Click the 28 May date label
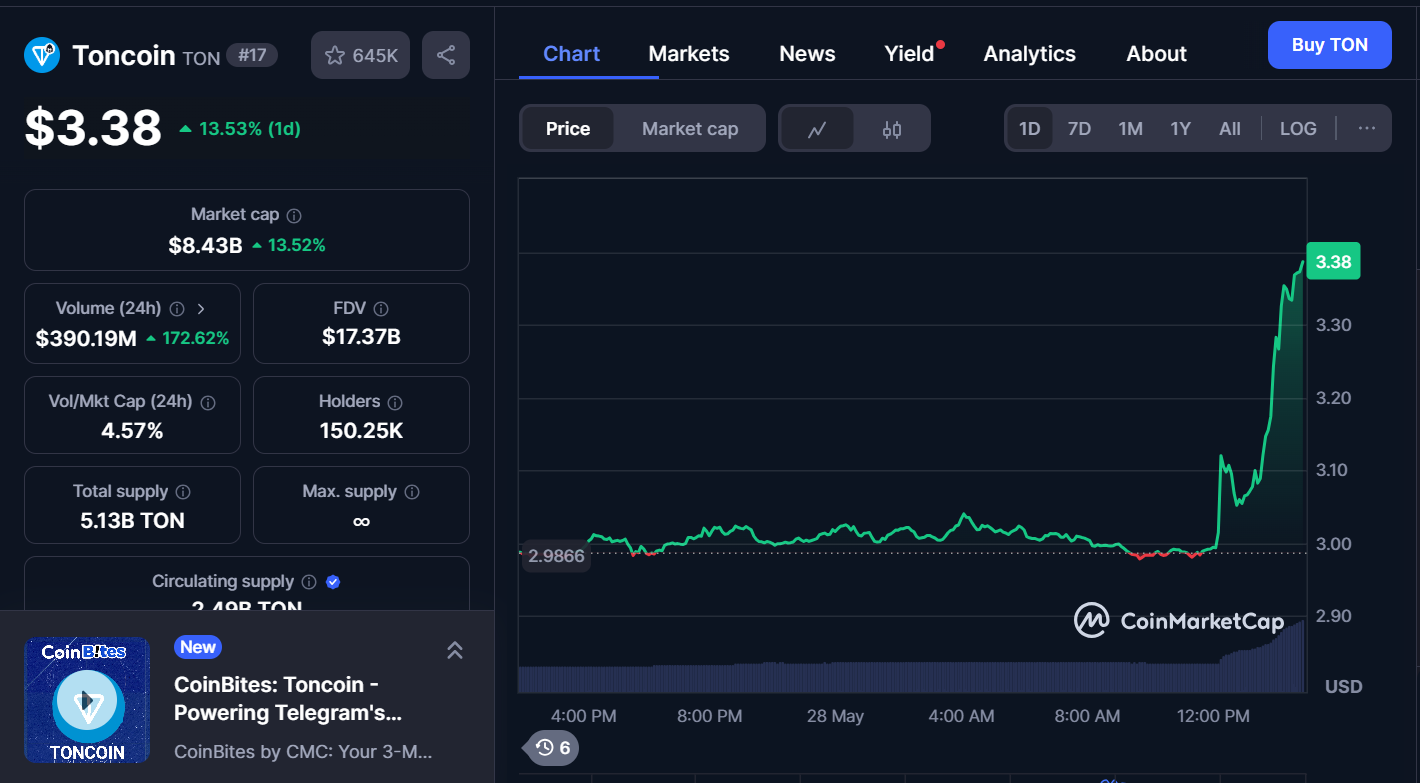Viewport: 1420px width, 783px height. pos(835,716)
